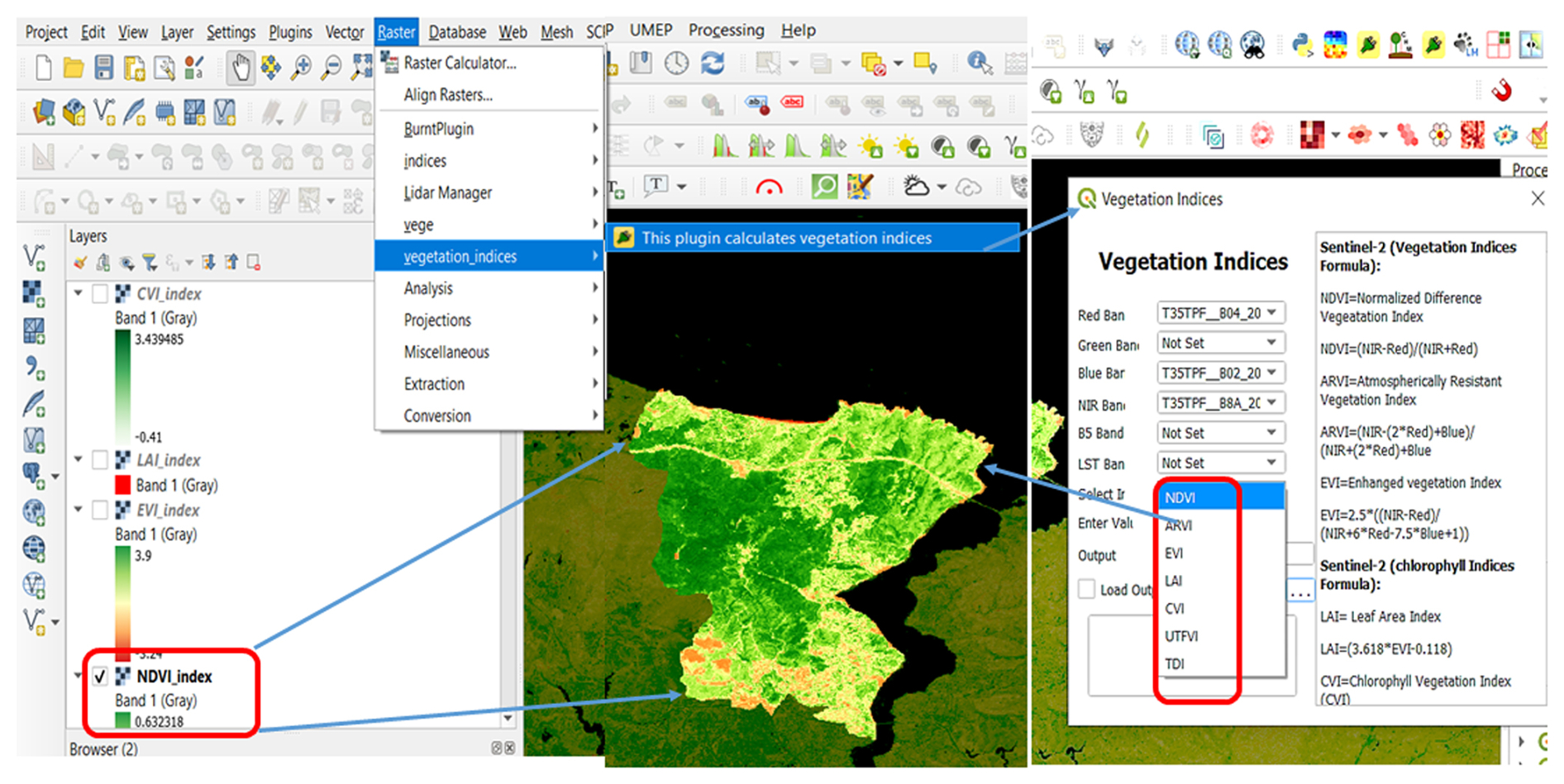Viewport: 1564px width, 784px height.
Task: Open the Raster Calculator menu entry
Action: click(460, 63)
